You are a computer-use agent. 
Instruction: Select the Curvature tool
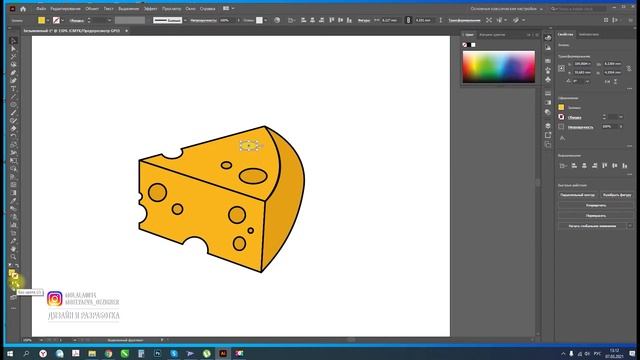tap(13, 80)
